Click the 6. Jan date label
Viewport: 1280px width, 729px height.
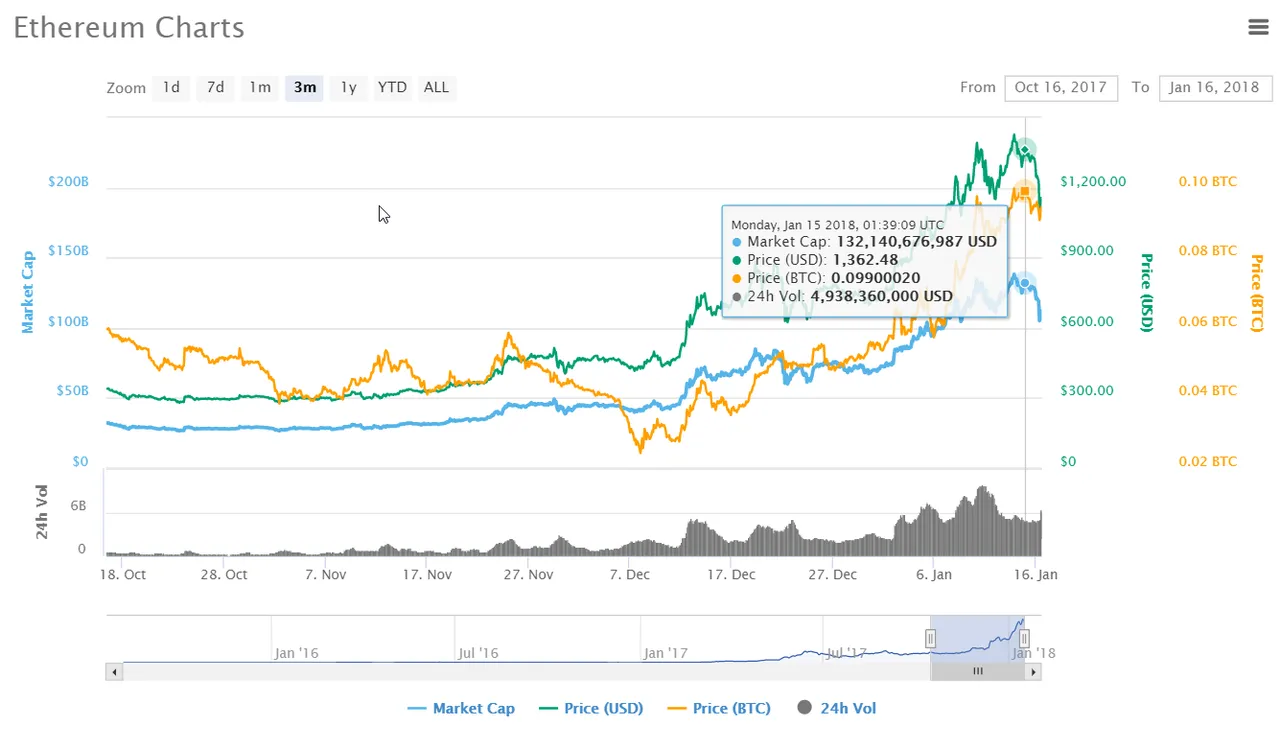[934, 575]
